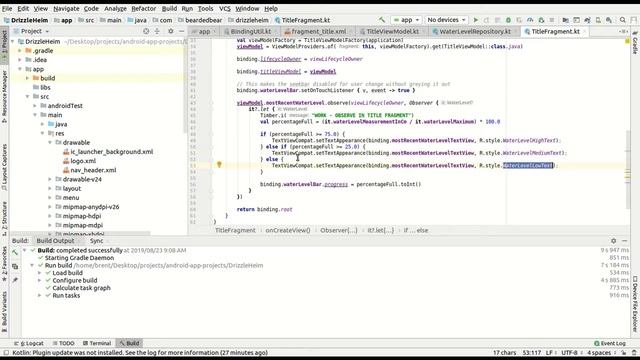
Task: Open the SDK Manager toolbar icon
Action: pyautogui.click(x=609, y=20)
